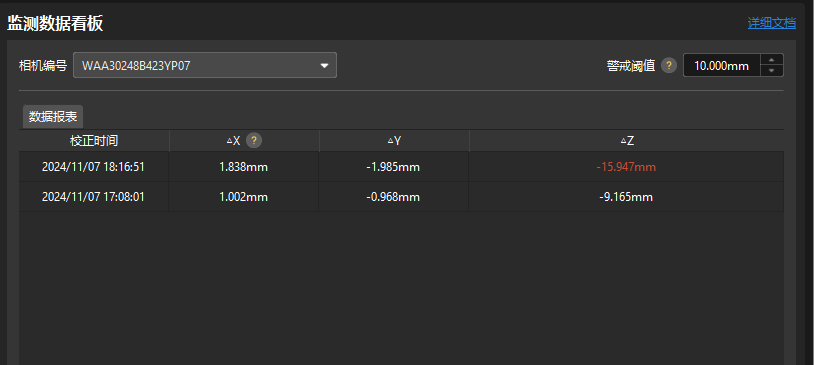Click the 警戒阈值 label
This screenshot has height=365, width=814.
pyautogui.click(x=631, y=66)
